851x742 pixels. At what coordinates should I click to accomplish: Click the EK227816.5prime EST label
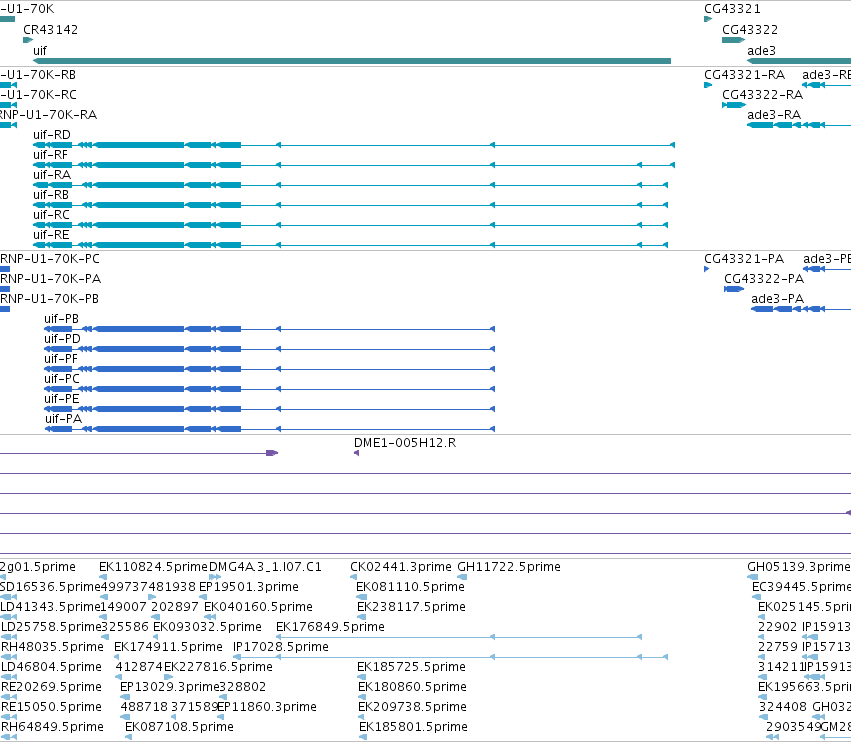(x=218, y=667)
